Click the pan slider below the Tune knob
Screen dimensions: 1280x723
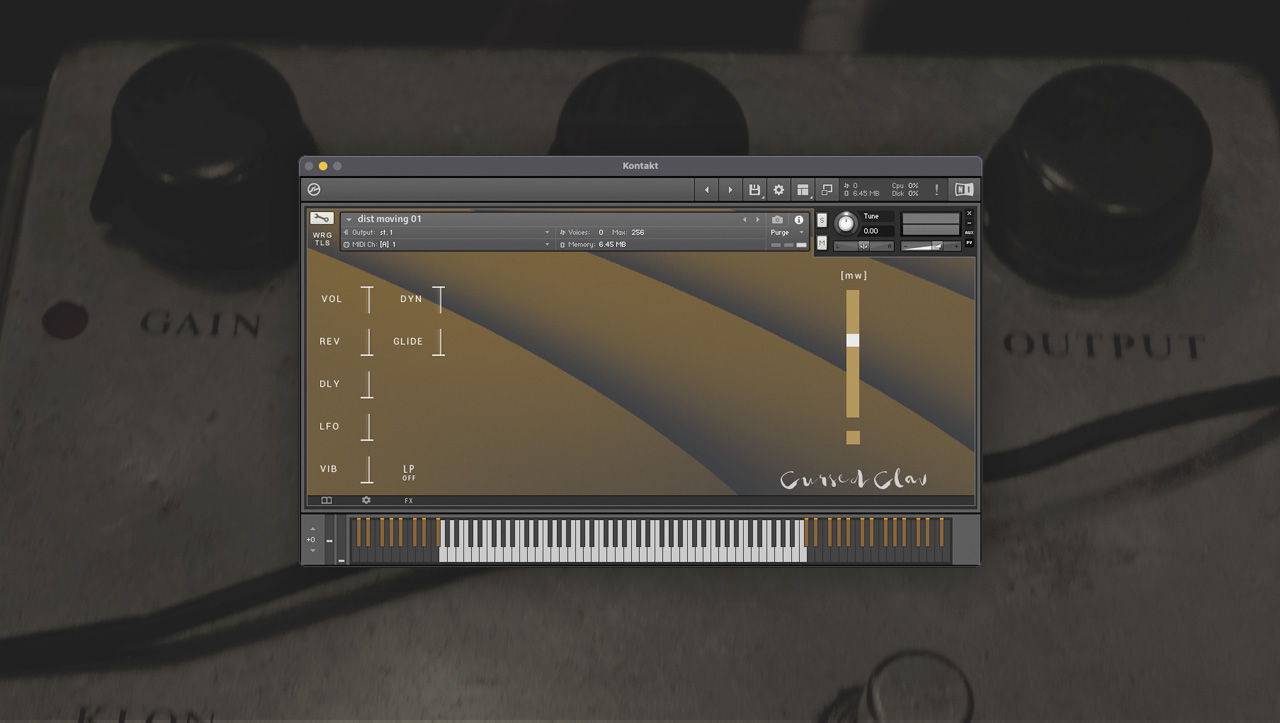(864, 246)
